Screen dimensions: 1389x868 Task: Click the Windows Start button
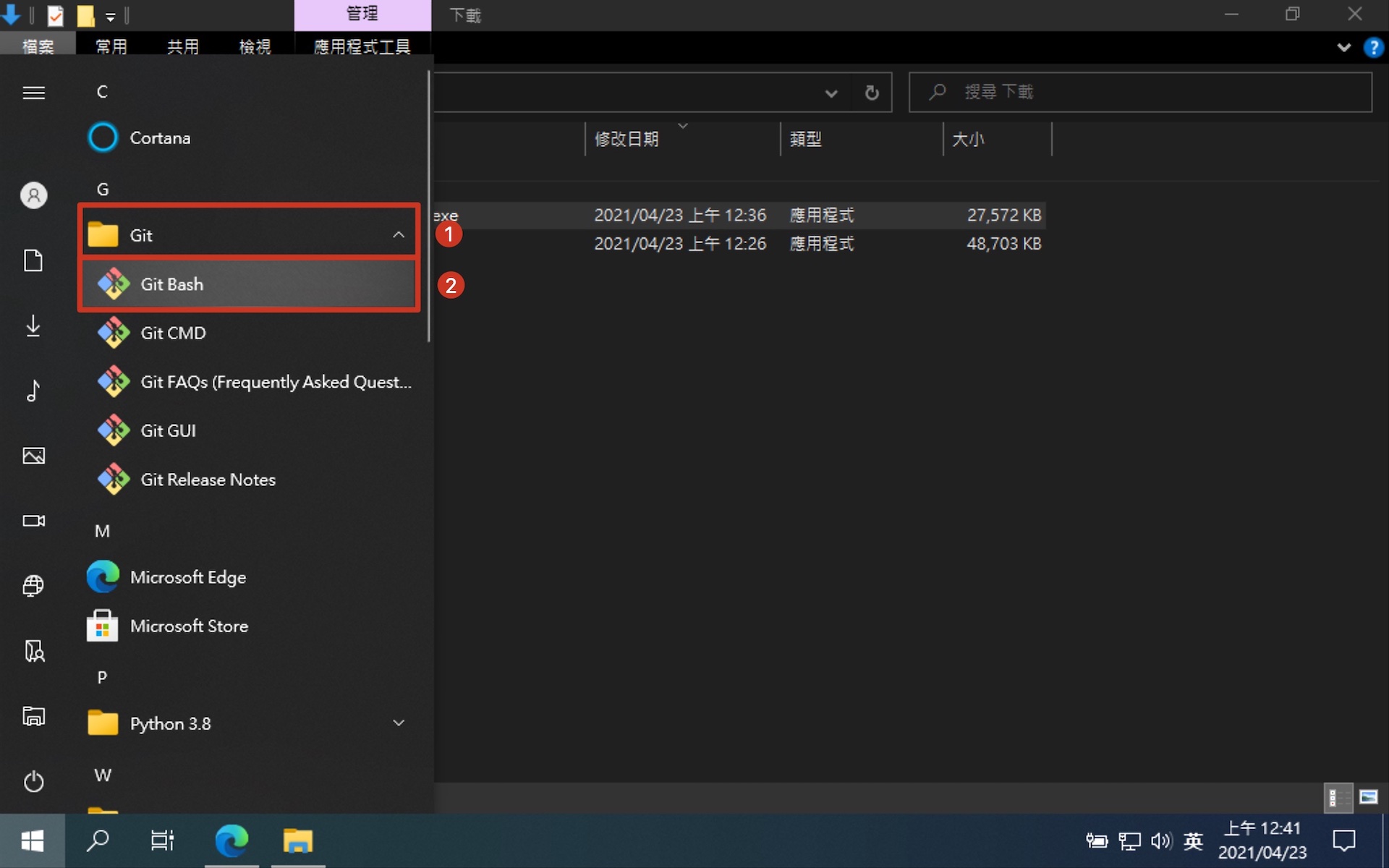[33, 841]
